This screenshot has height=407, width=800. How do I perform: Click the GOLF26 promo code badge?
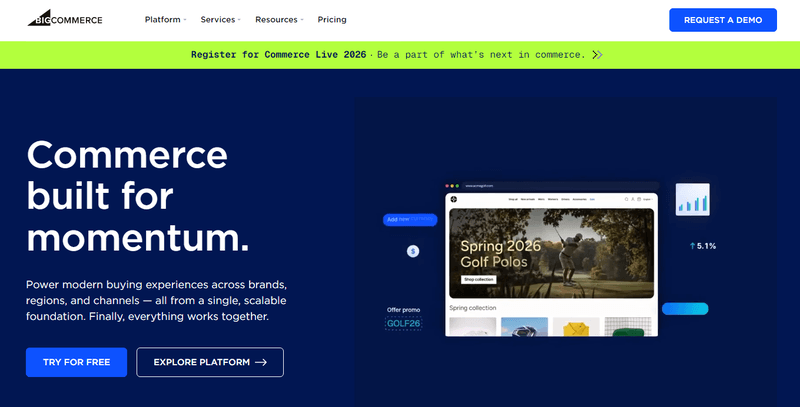pos(404,323)
